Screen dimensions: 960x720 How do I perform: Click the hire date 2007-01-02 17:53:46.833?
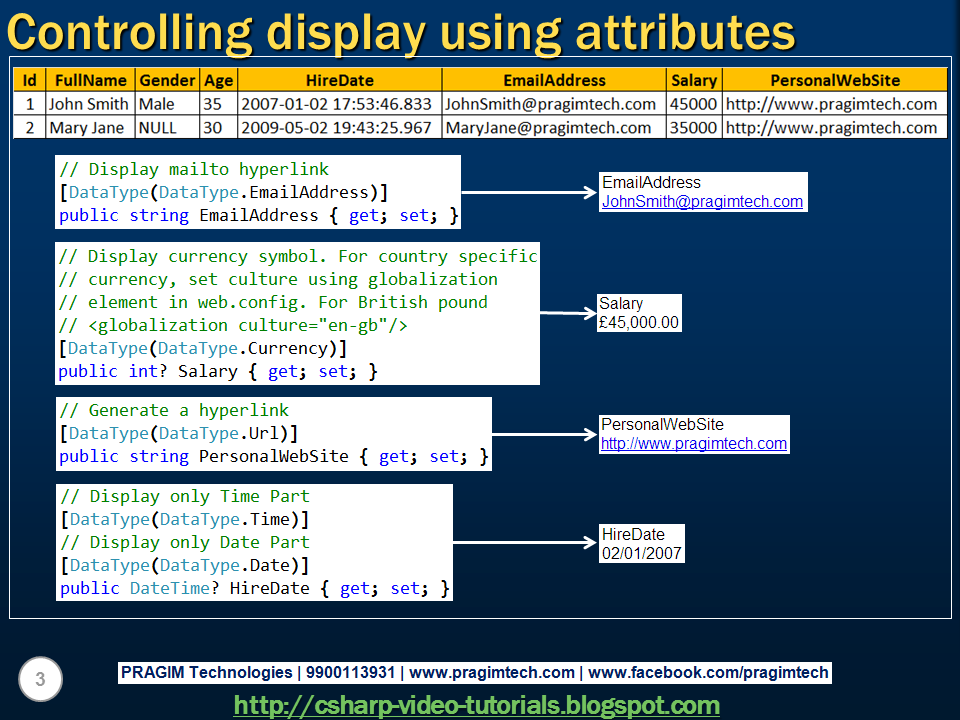340,104
